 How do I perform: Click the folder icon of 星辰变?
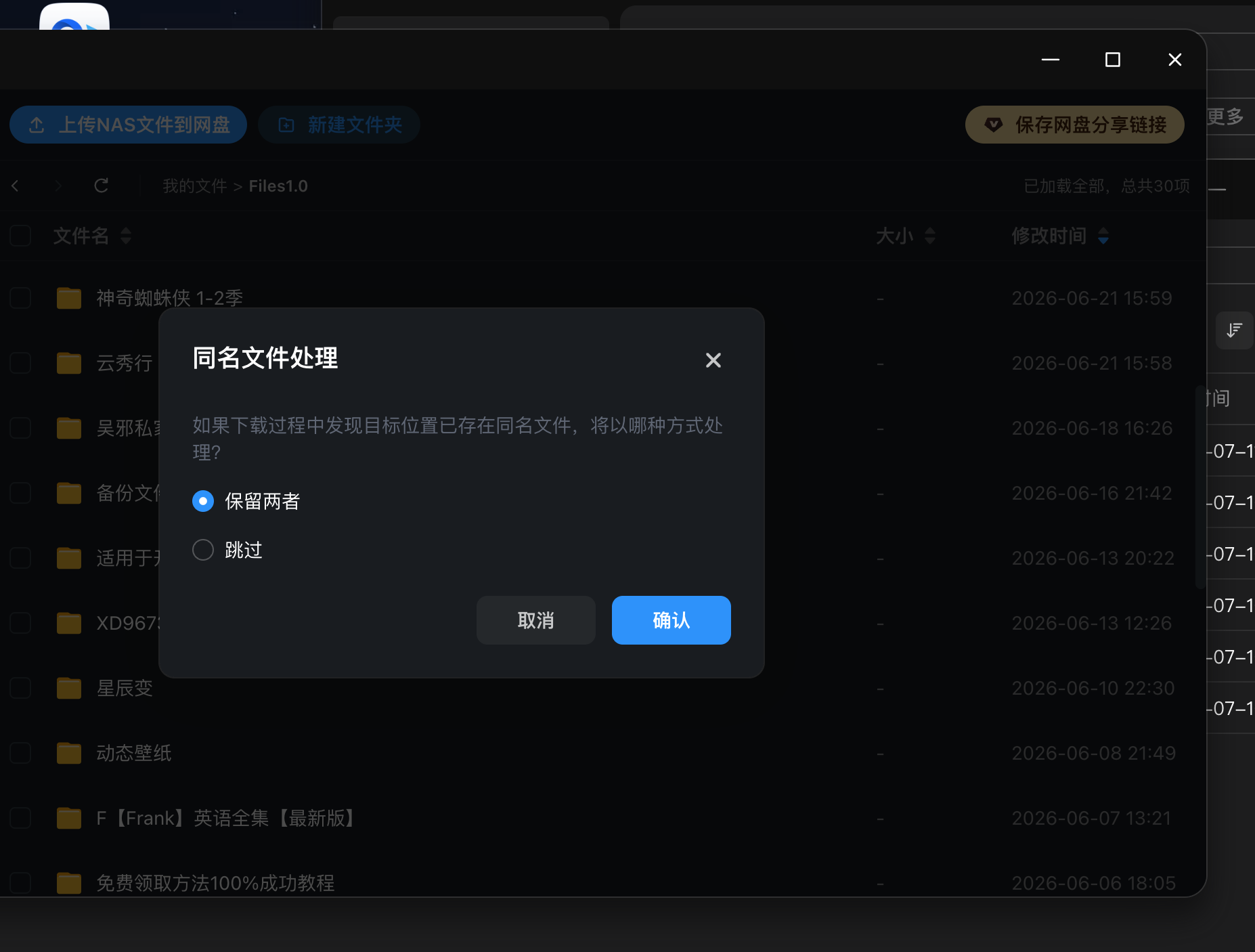coord(69,688)
